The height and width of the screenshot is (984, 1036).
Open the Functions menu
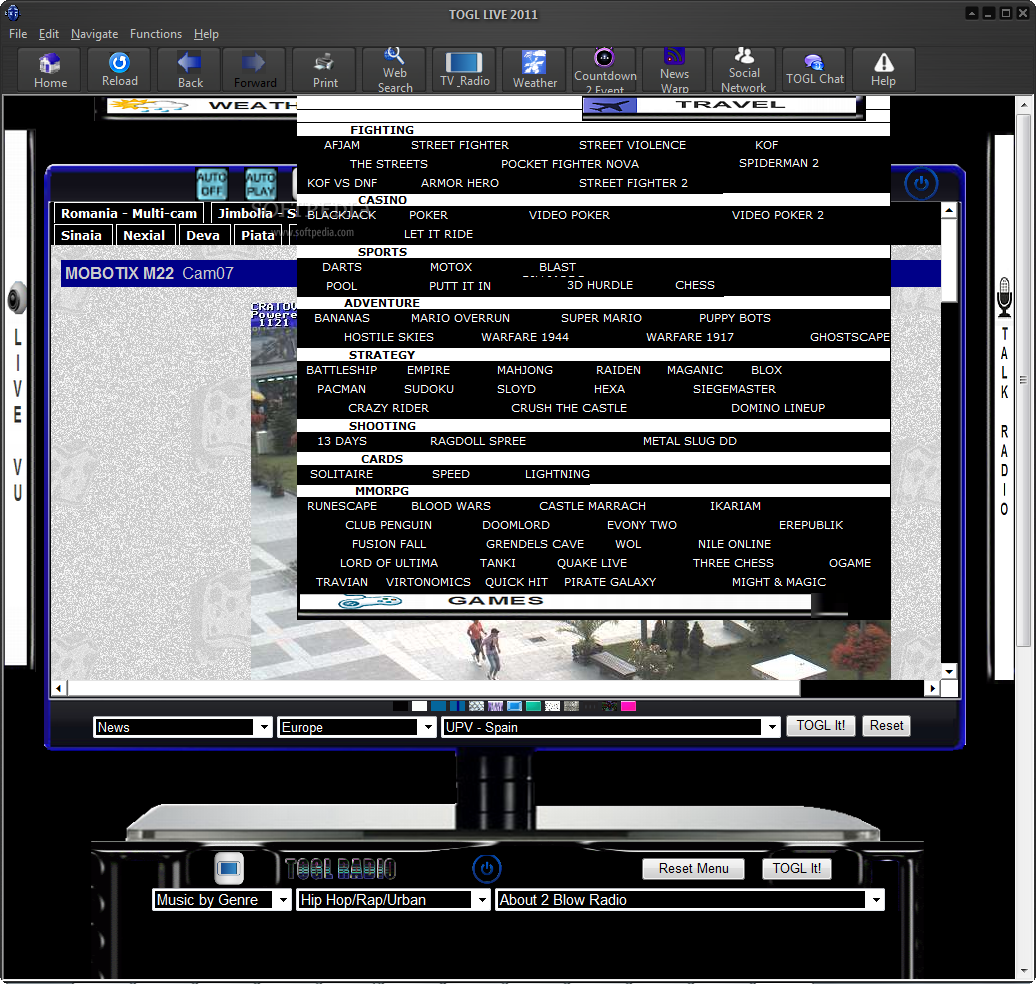click(x=156, y=34)
